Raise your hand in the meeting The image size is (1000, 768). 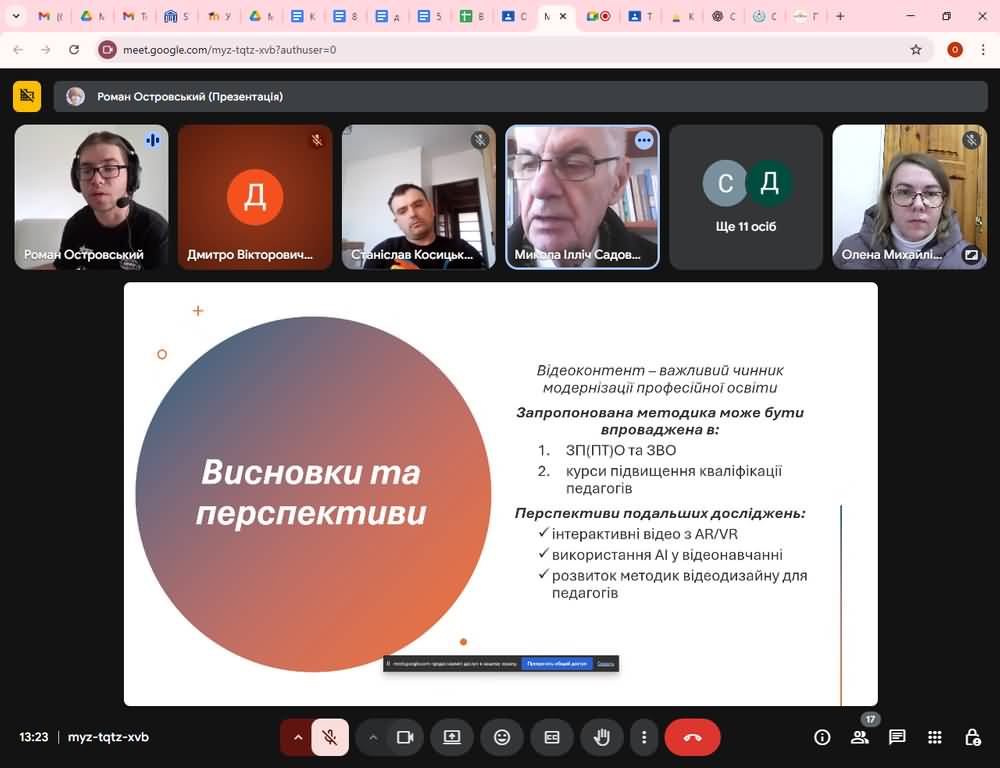point(602,737)
